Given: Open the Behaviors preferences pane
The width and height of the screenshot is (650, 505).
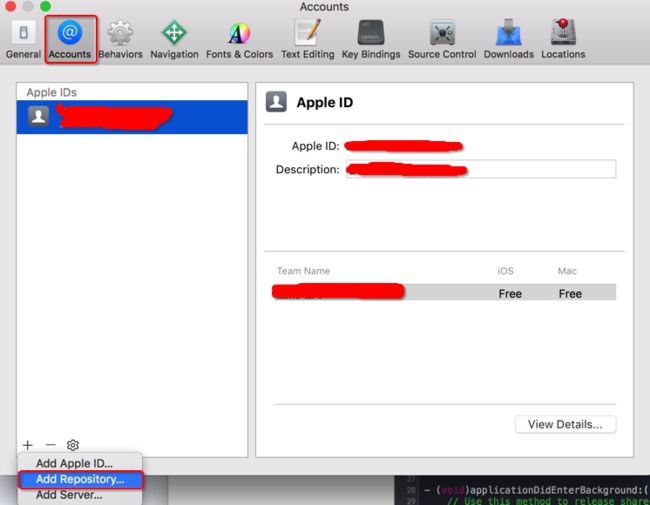Looking at the screenshot, I should click(120, 40).
